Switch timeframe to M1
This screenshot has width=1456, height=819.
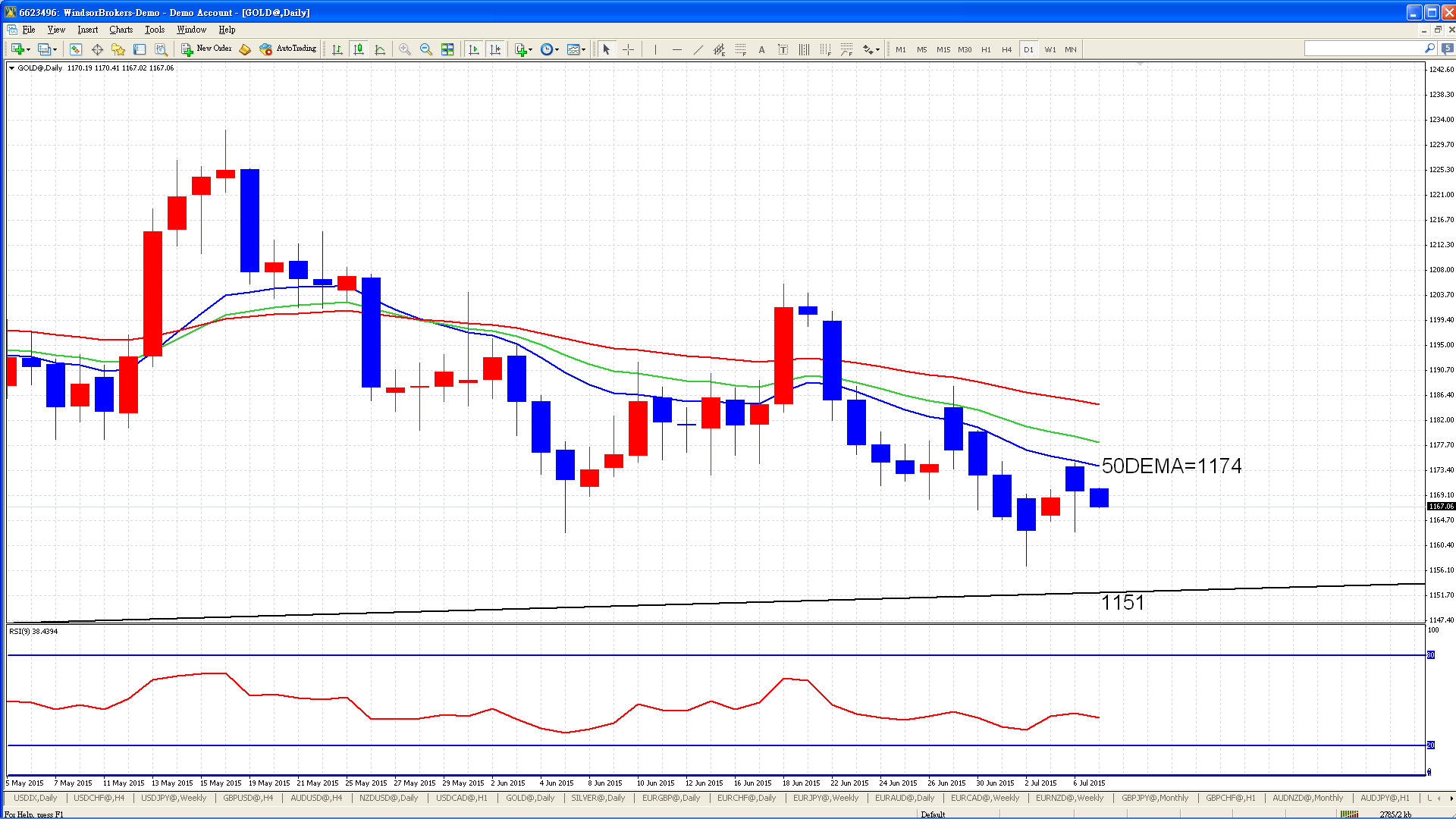[x=901, y=49]
